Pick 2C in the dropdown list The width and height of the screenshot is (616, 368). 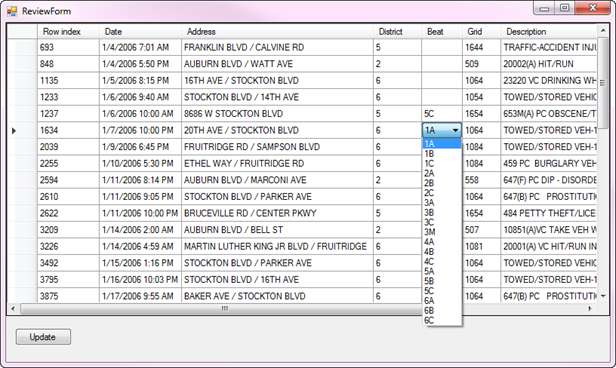tap(442, 193)
